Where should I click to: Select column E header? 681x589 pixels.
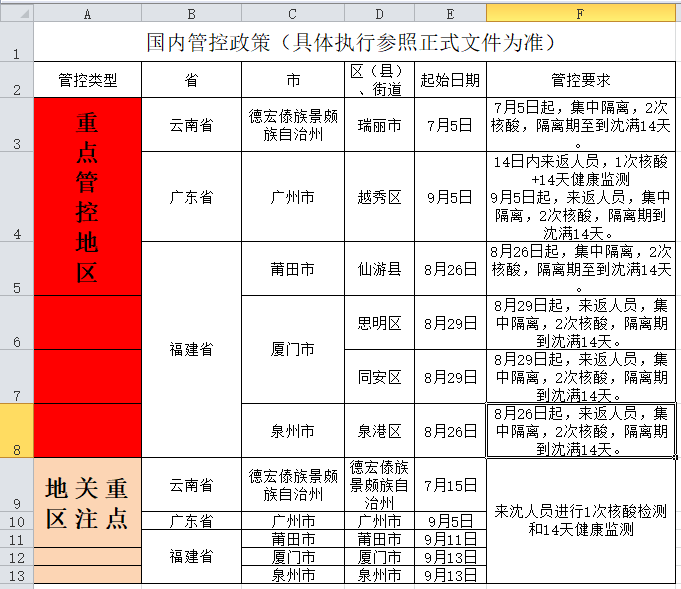pos(450,13)
